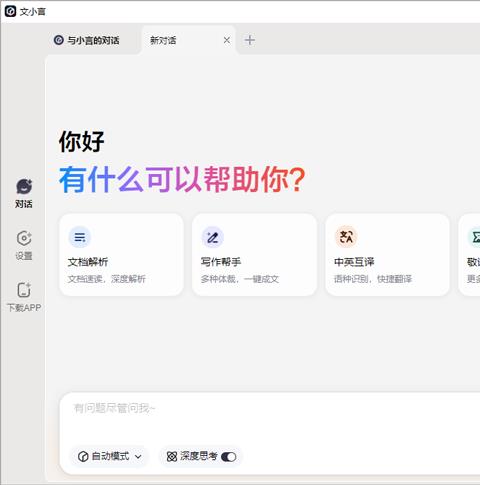Click the chevron arrow next to 自动模式
This screenshot has width=480, height=485.
(x=138, y=457)
